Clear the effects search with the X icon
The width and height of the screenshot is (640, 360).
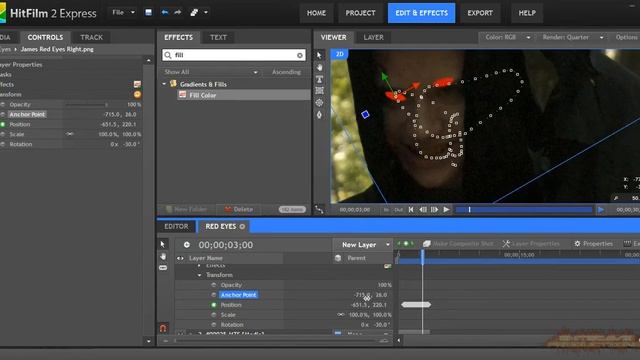pos(300,55)
